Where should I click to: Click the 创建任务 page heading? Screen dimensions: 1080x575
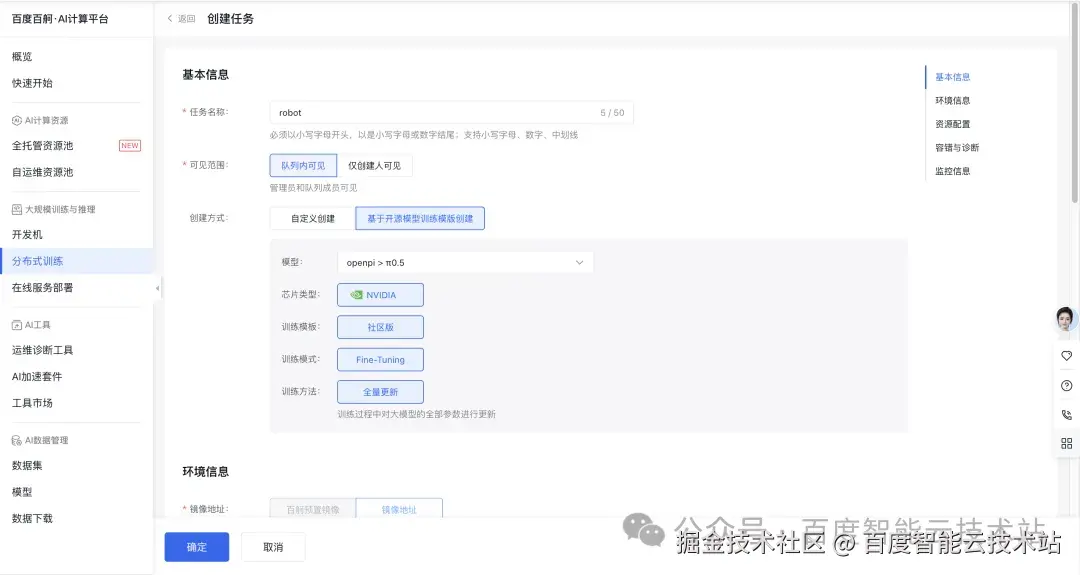click(231, 19)
